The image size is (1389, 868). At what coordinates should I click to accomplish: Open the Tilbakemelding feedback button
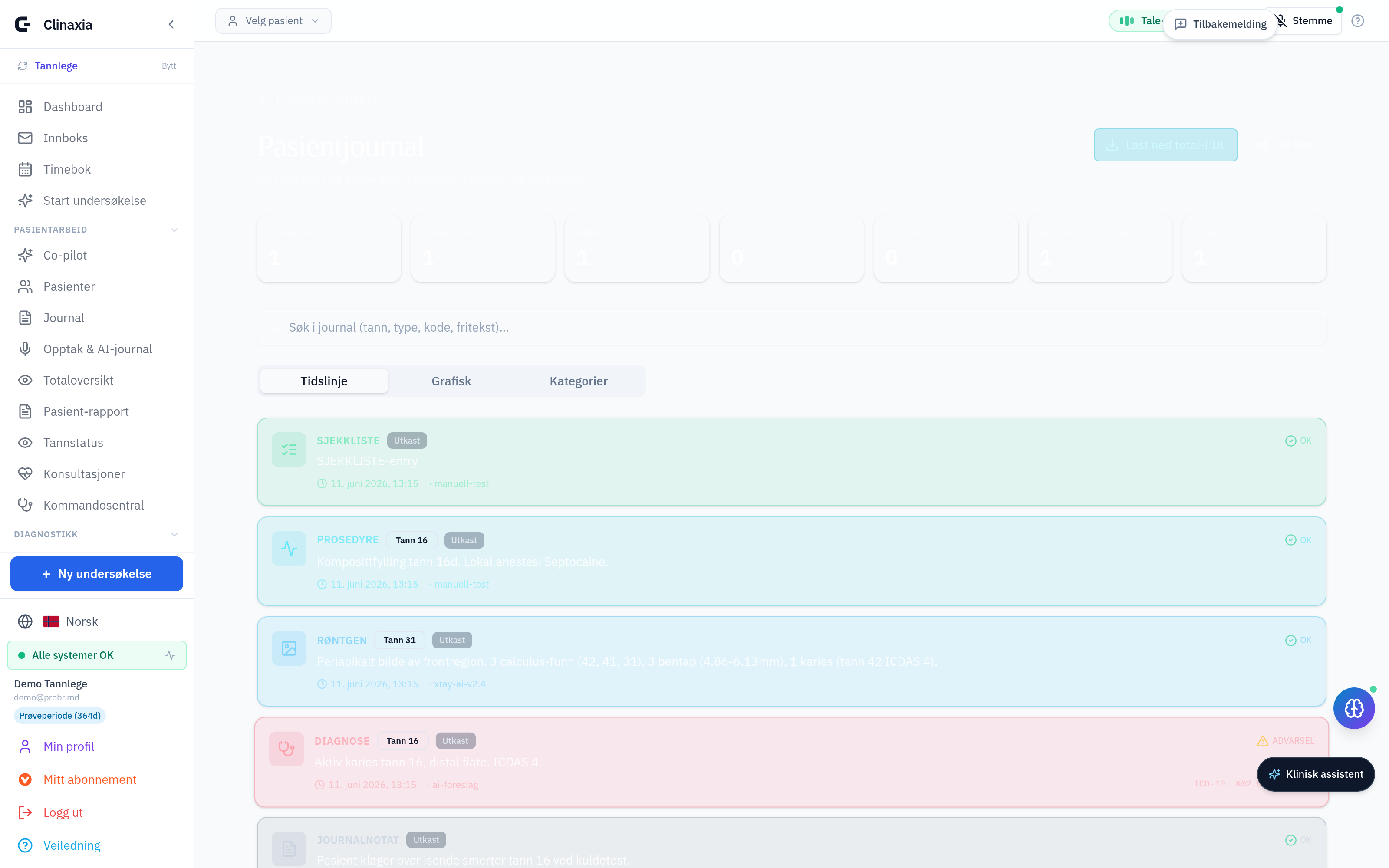(1220, 24)
